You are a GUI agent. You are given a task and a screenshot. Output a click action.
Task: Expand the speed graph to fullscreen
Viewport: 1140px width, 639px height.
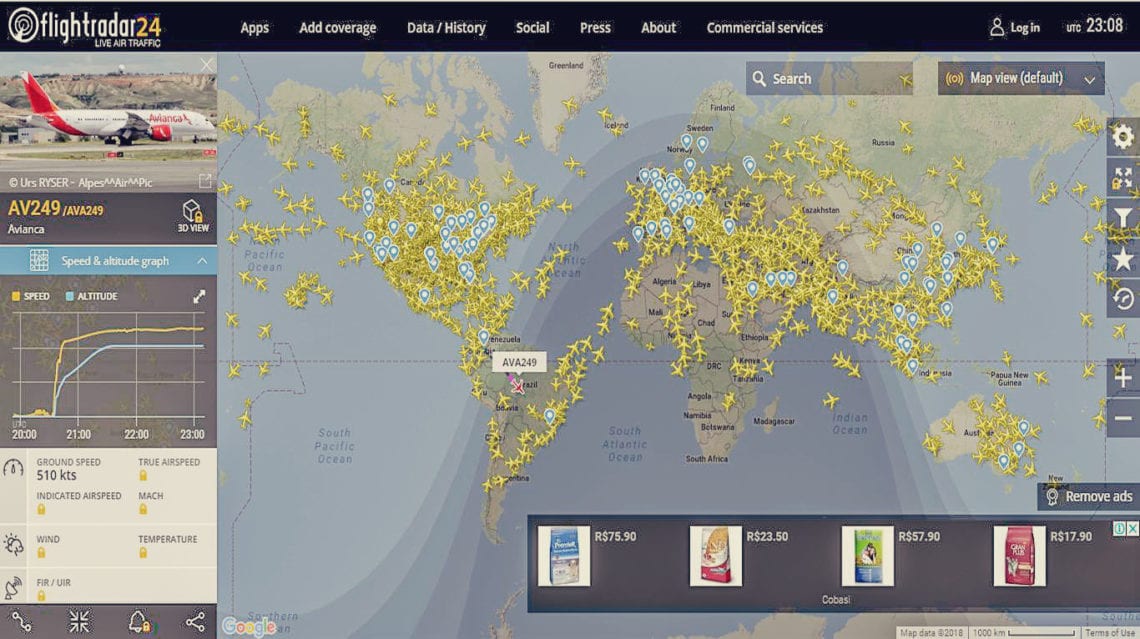pyautogui.click(x=198, y=297)
